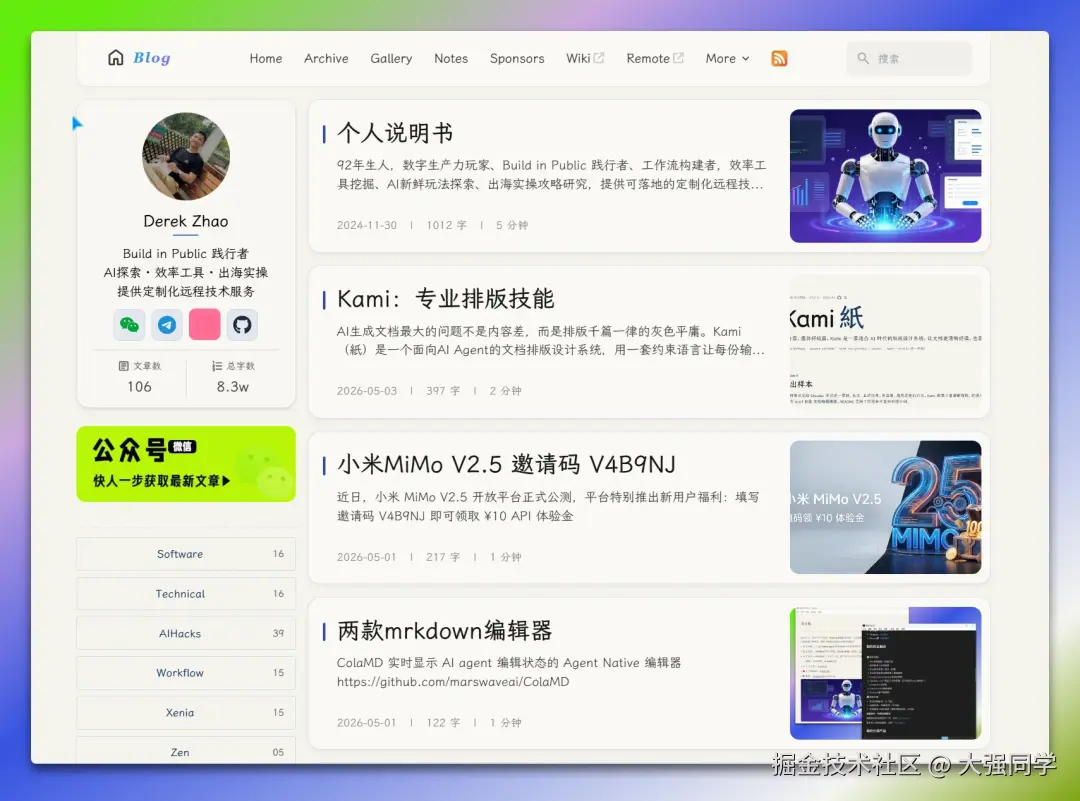The width and height of the screenshot is (1080, 801).
Task: Click the date 2026-05-03
Action: pos(366,391)
